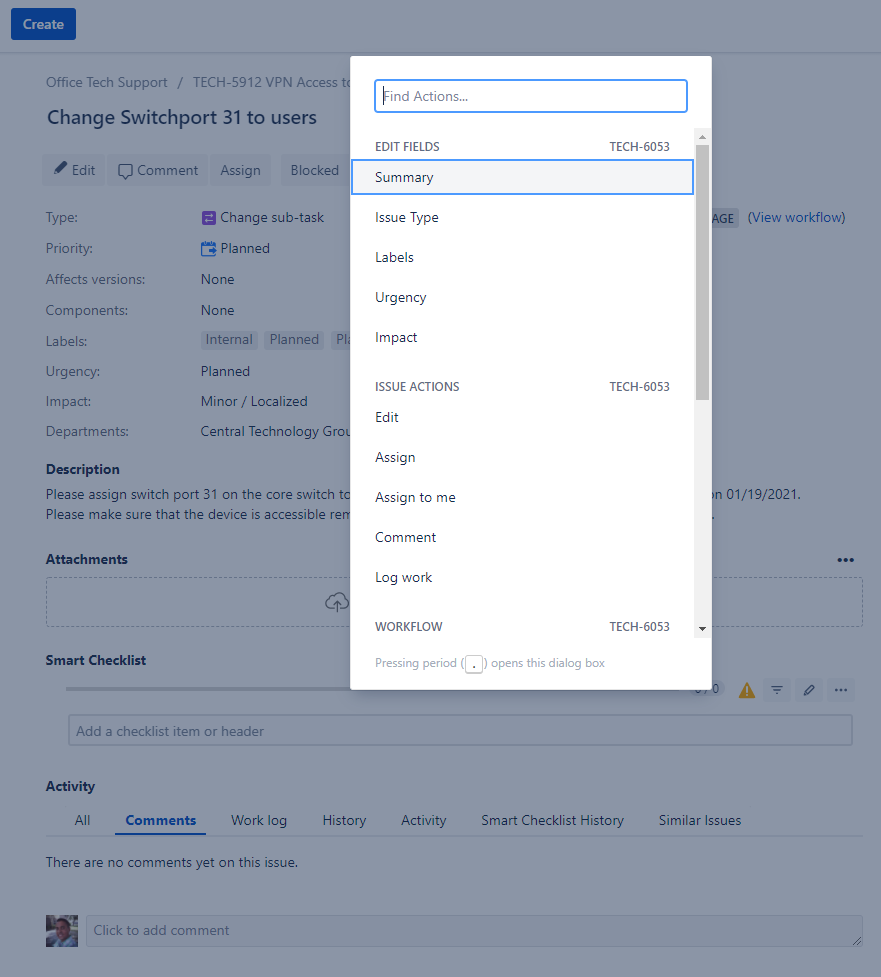Click the Planned priority calendar icon
The image size is (881, 977).
pyautogui.click(x=209, y=249)
